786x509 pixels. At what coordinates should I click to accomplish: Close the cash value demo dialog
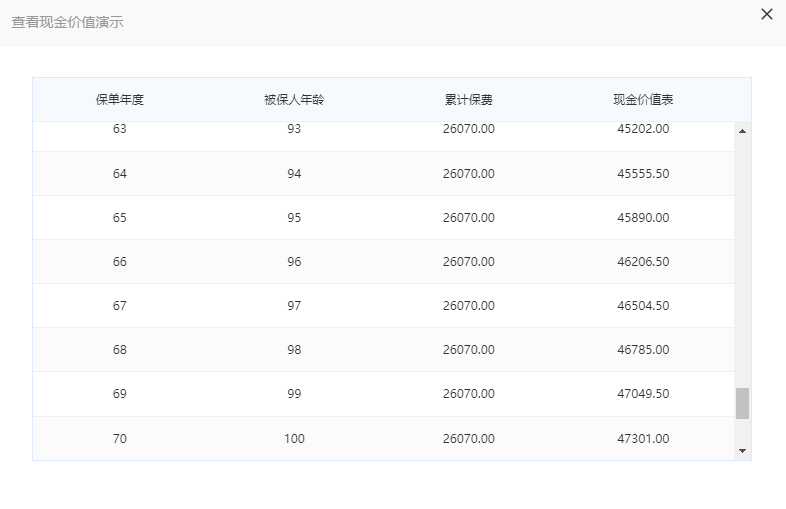pos(766,14)
